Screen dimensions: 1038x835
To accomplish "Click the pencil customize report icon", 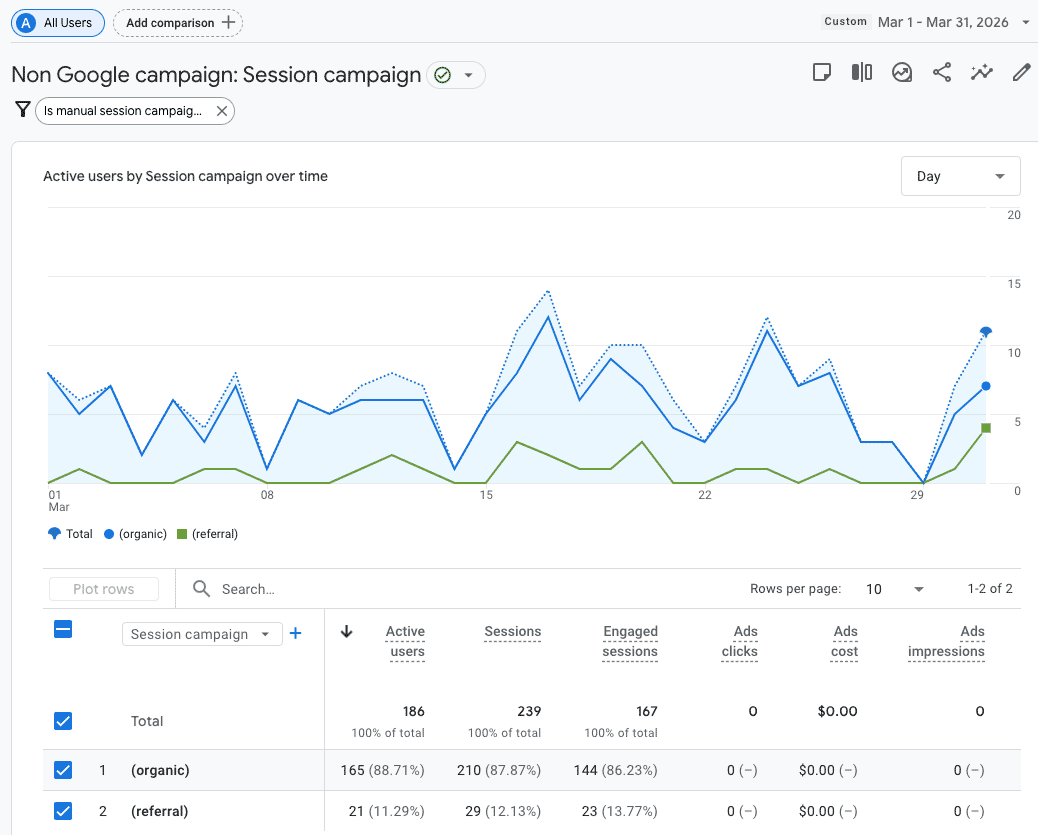I will (x=1021, y=72).
